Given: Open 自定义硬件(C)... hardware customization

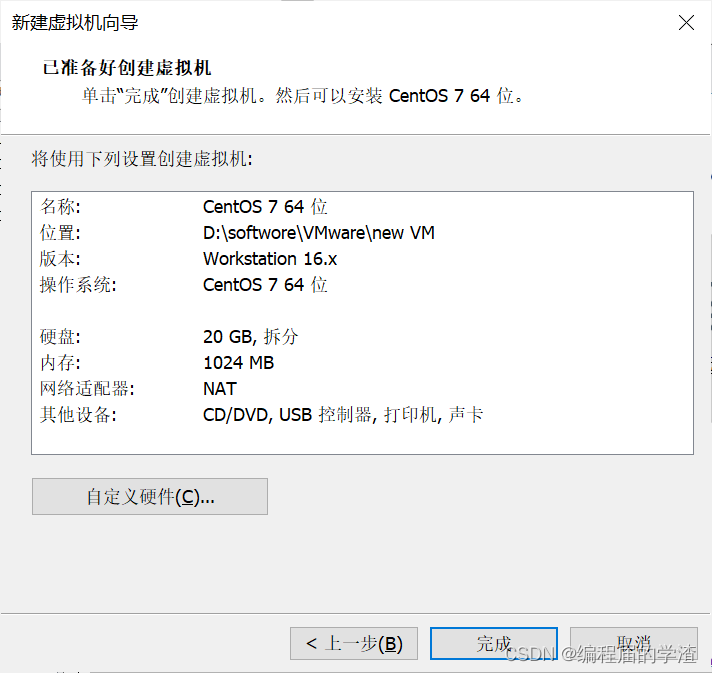Looking at the screenshot, I should 150,496.
